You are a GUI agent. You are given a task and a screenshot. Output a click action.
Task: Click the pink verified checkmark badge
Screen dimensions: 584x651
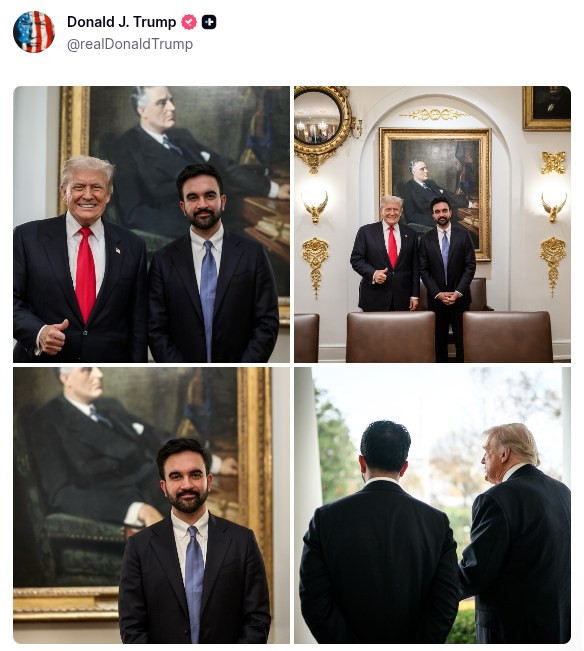[x=189, y=22]
